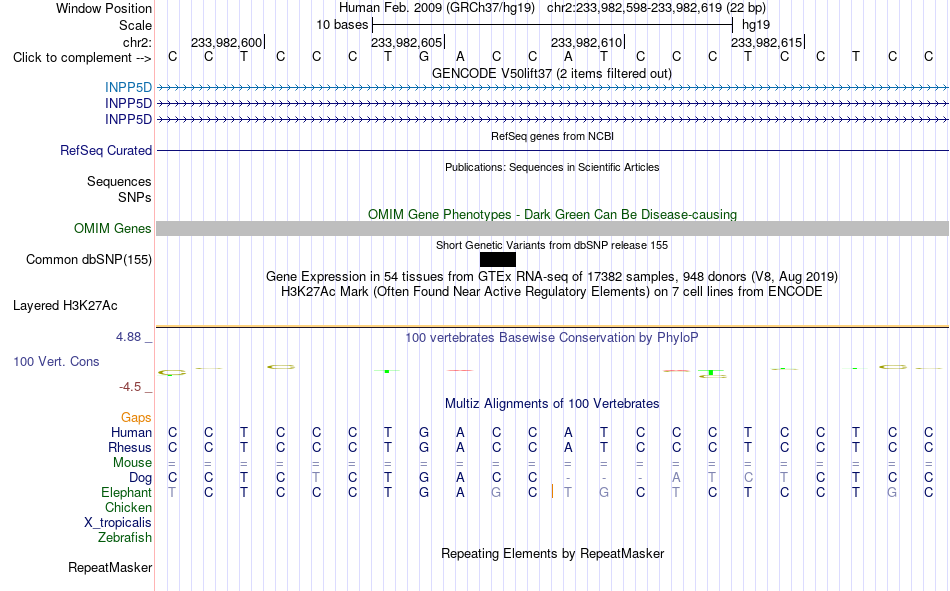Click the gray OMIM Genes bar
The height and width of the screenshot is (591, 950).
tap(553, 229)
